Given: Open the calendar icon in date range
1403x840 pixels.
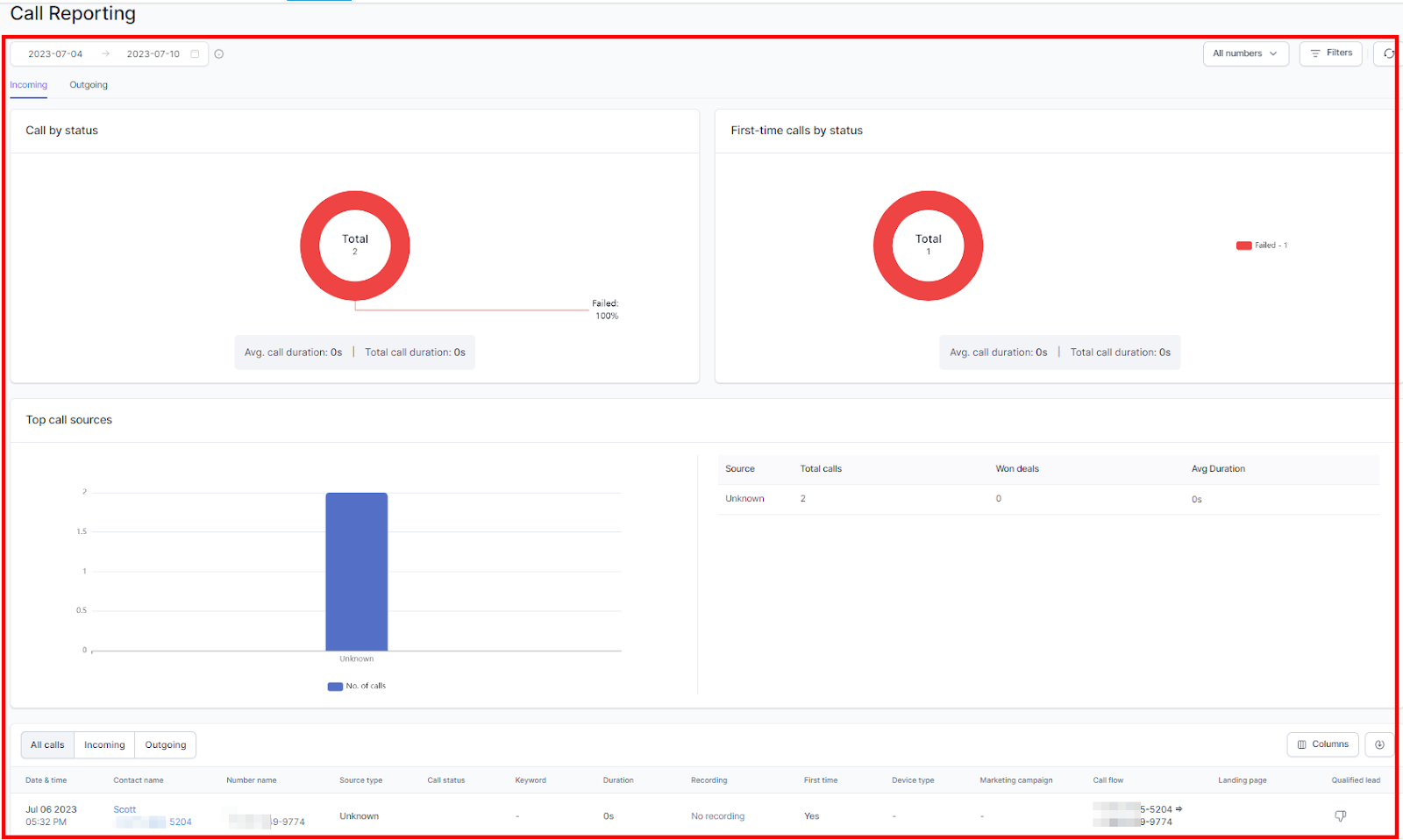Looking at the screenshot, I should click(x=195, y=53).
